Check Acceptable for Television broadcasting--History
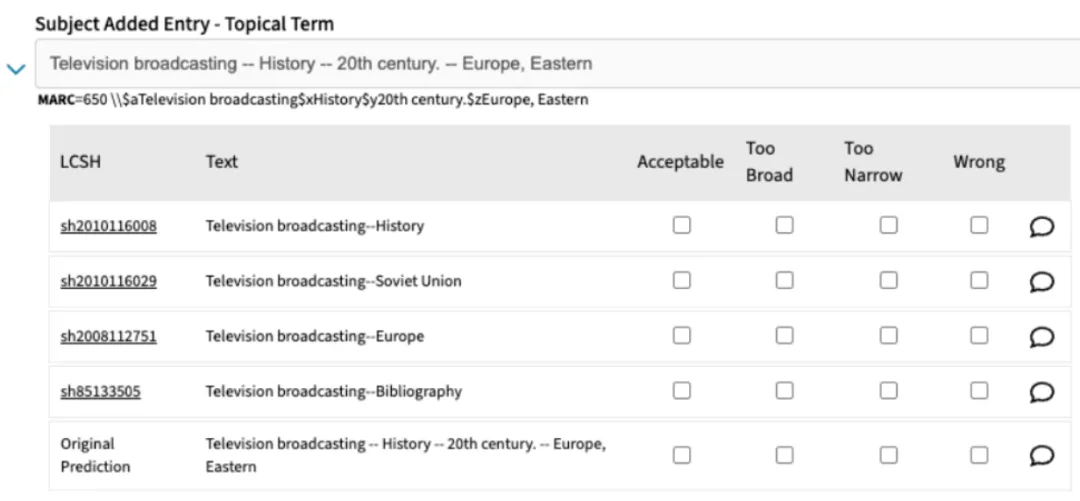Viewport: 1080px width, 501px height. tap(682, 225)
